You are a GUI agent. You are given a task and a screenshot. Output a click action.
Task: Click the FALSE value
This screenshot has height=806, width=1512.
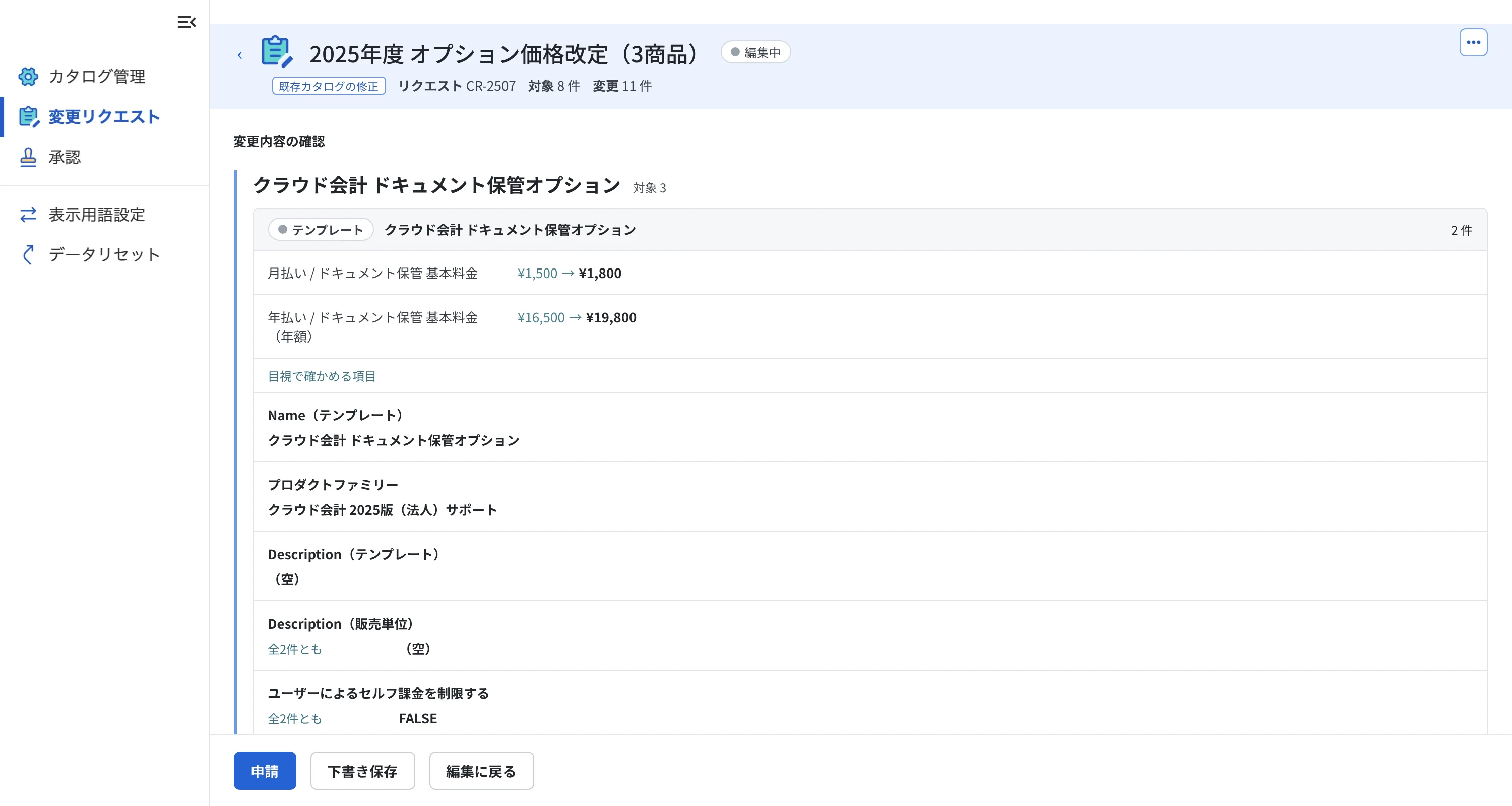(418, 718)
